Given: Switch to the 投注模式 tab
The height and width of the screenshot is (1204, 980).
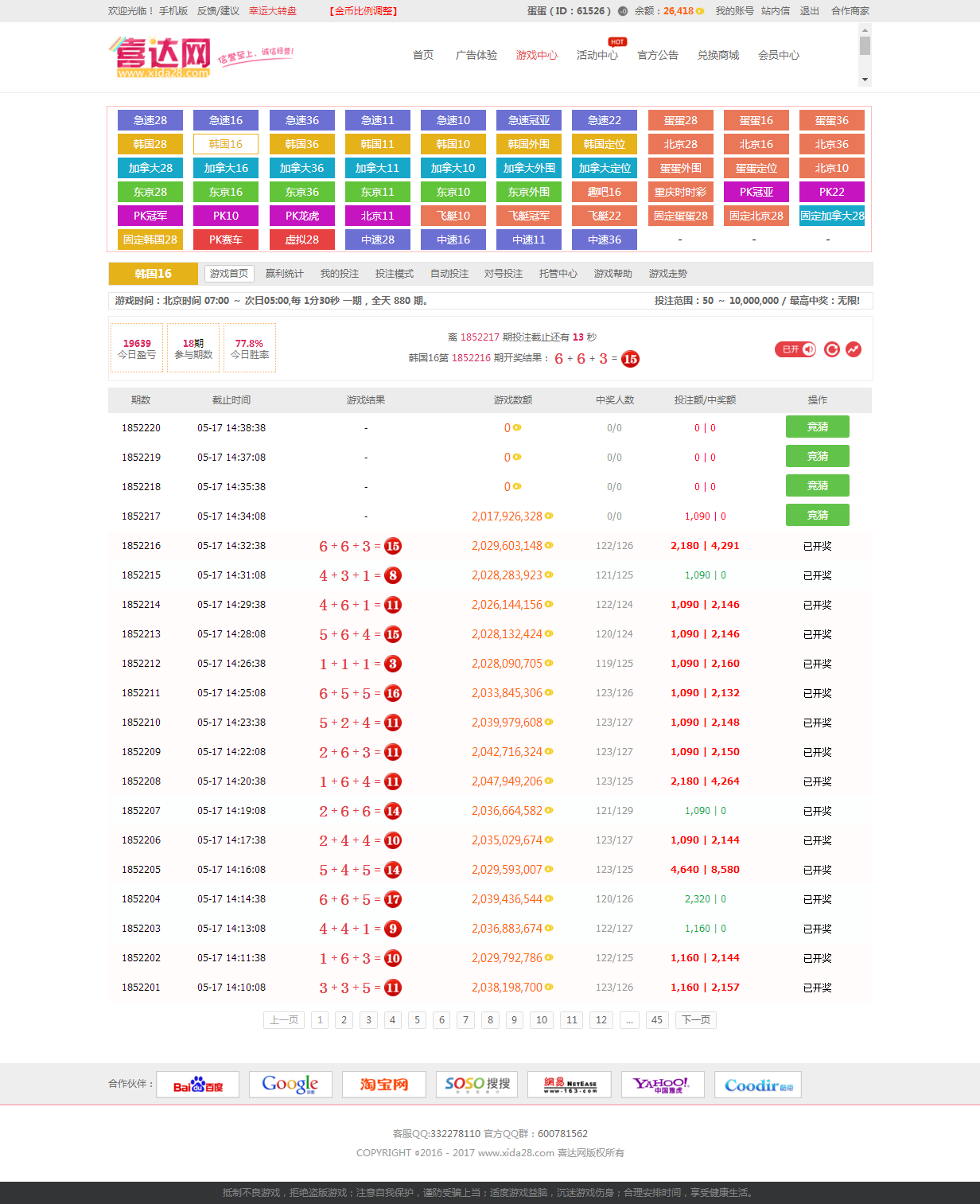Looking at the screenshot, I should point(395,274).
